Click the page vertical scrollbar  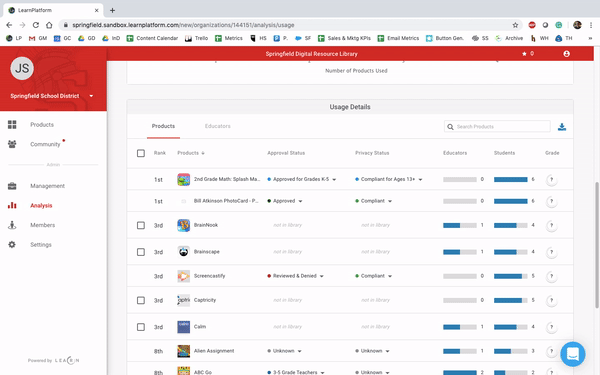597,245
